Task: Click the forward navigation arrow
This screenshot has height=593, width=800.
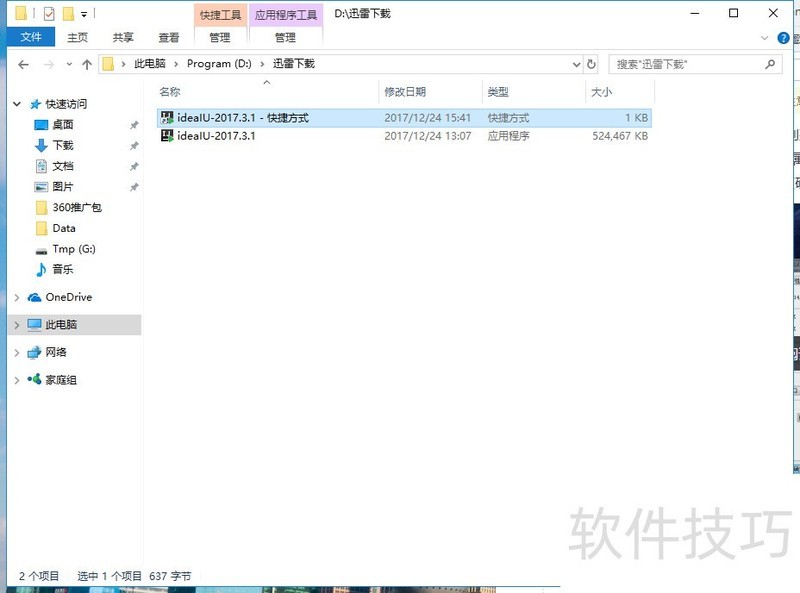Action: click(49, 64)
